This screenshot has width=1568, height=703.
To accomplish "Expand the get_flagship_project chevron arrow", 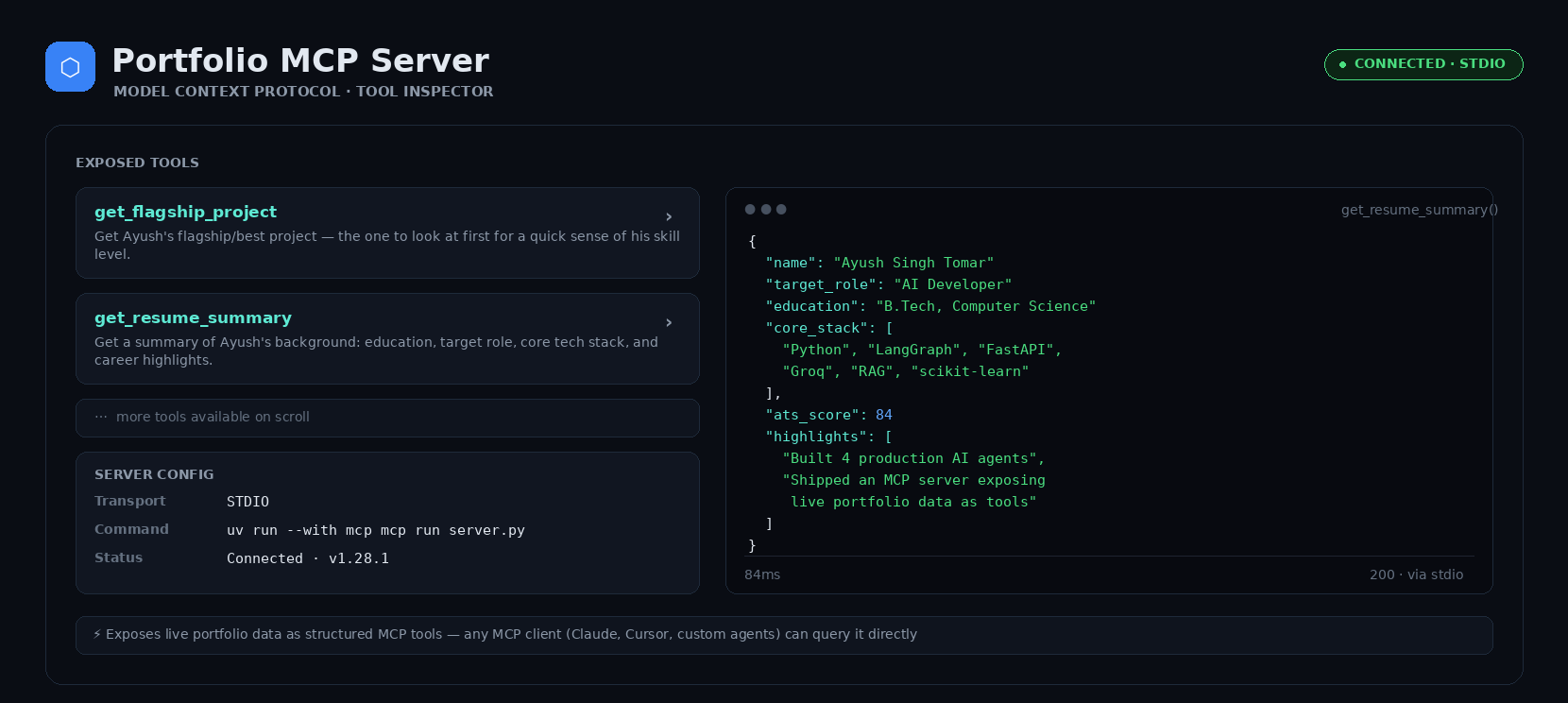I will pos(669,217).
